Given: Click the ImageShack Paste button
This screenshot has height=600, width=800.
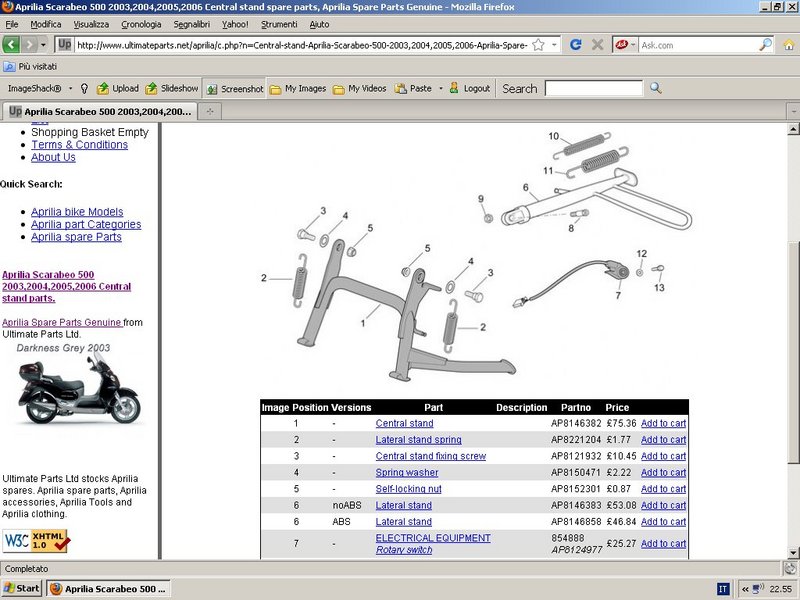Looking at the screenshot, I should [414, 89].
